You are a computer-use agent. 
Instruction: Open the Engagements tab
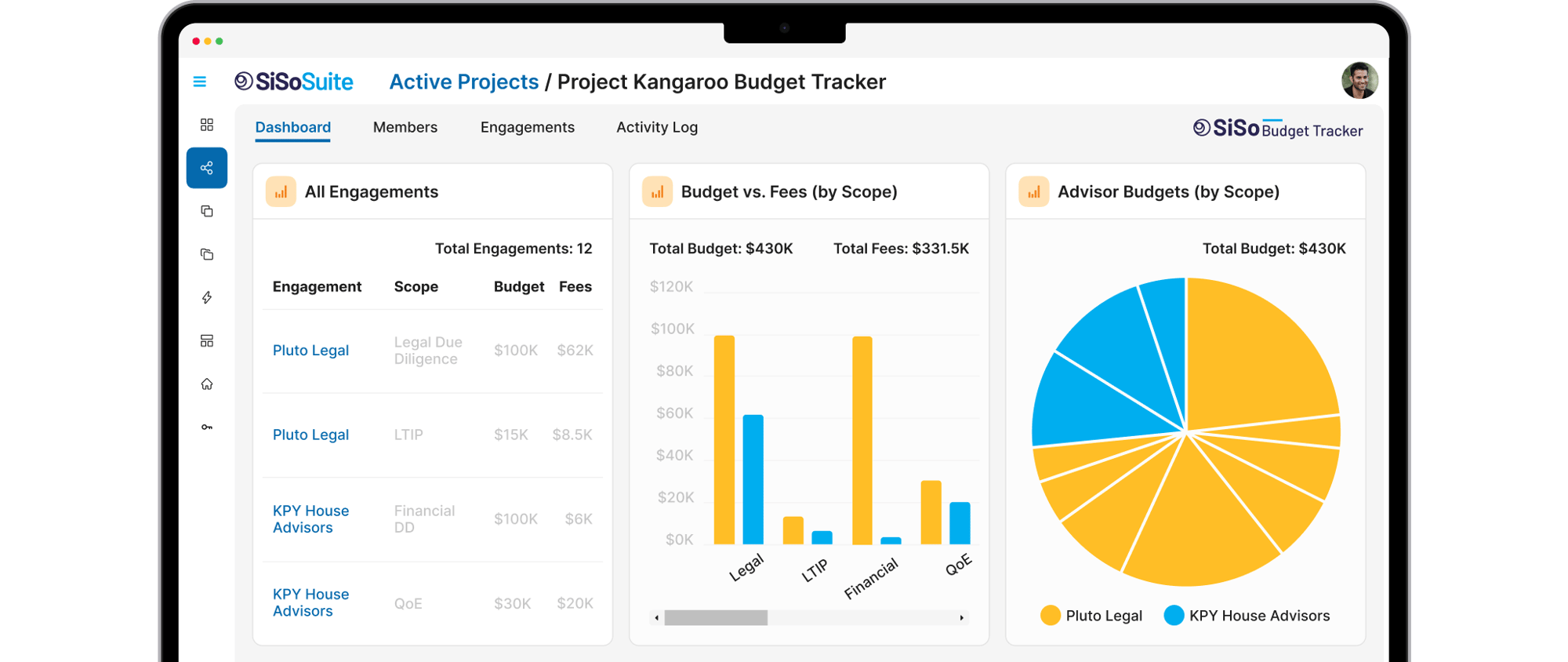click(528, 128)
